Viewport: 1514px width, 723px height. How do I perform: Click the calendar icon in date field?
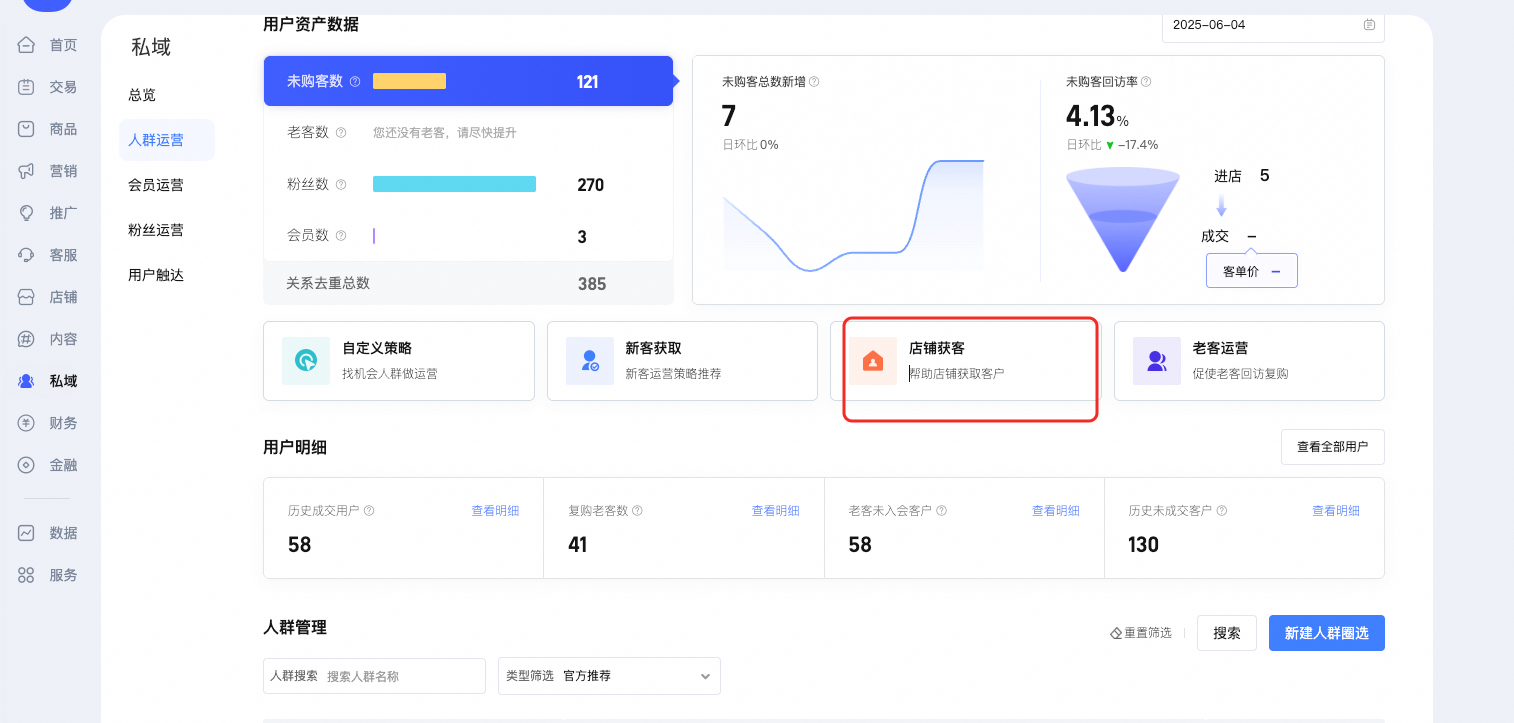point(1369,25)
